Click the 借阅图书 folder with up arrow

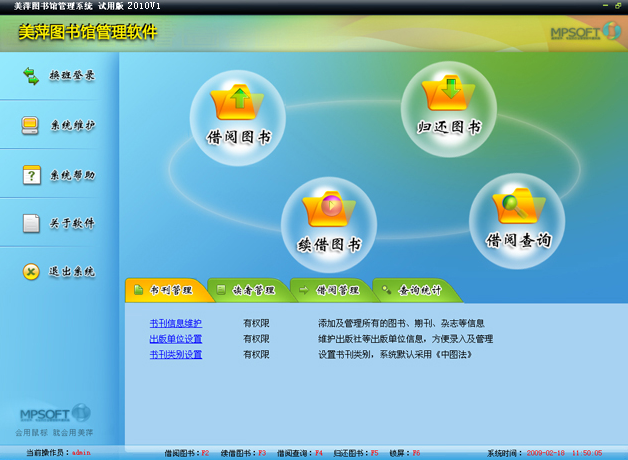[x=238, y=102]
